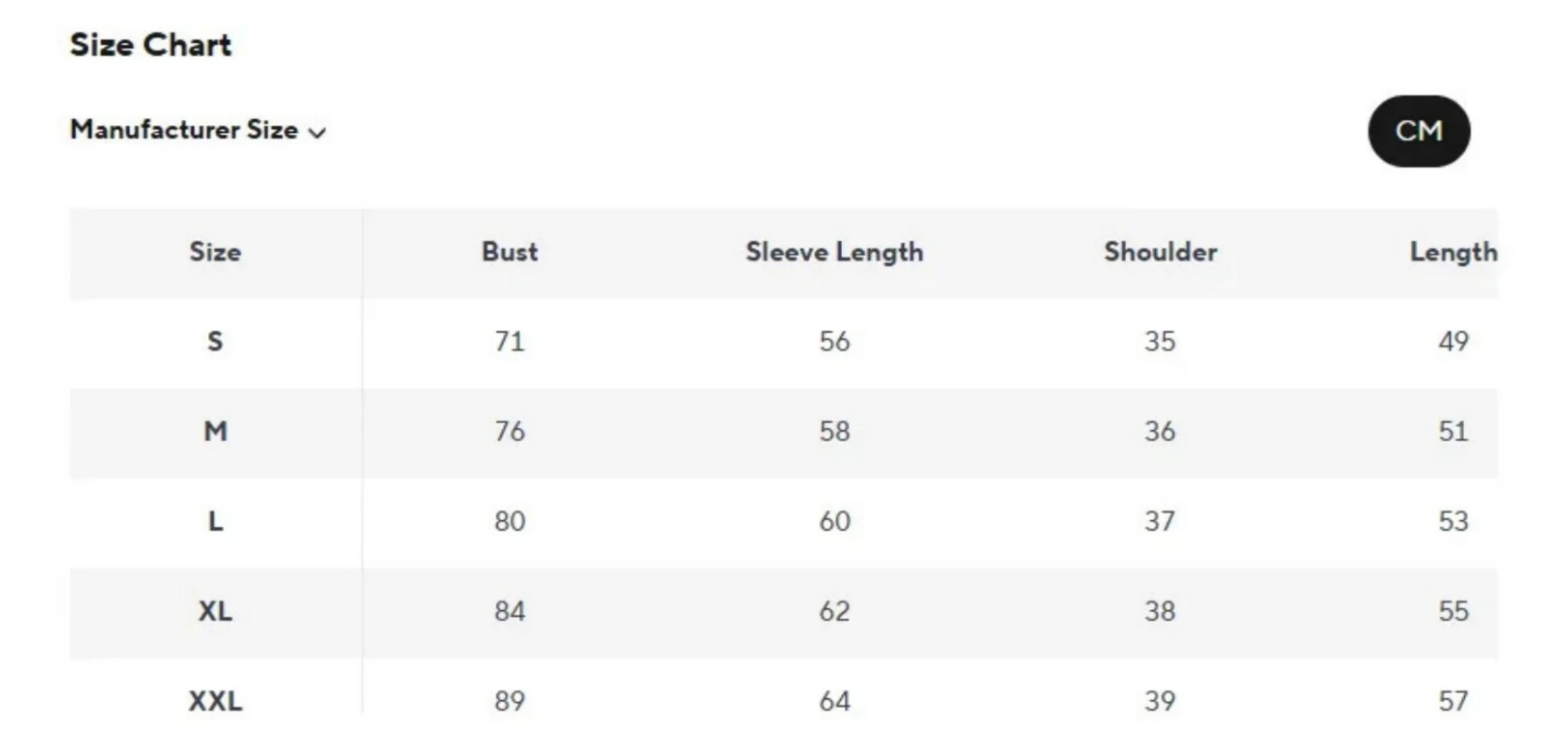Click shoulder value 37 for size L

[1160, 521]
